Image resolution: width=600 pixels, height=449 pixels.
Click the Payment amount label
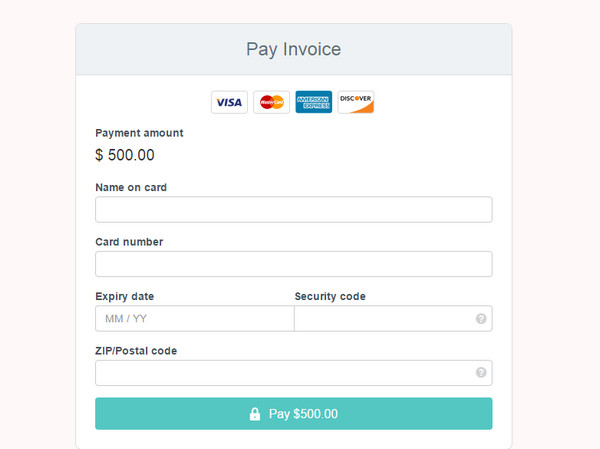[139, 133]
